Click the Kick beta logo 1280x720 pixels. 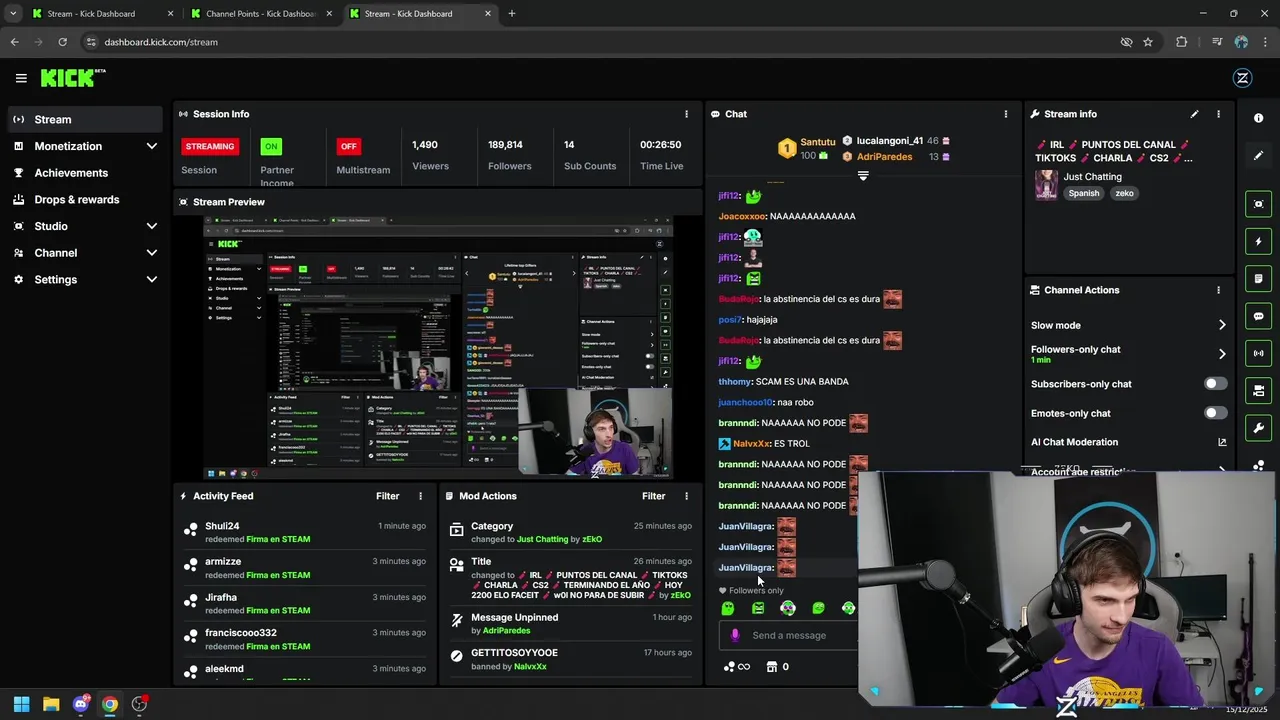(x=73, y=78)
